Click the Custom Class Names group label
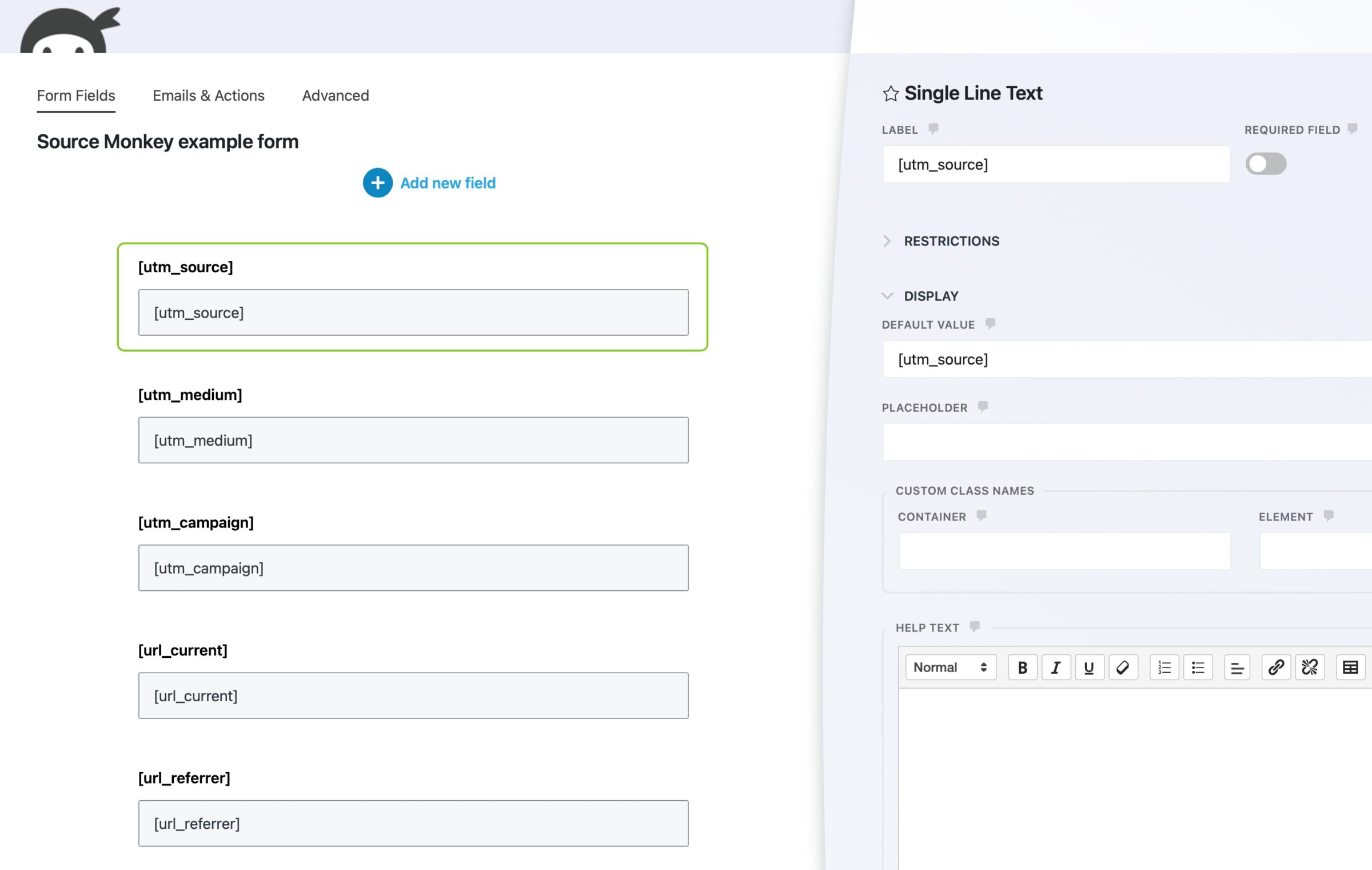The height and width of the screenshot is (870, 1372). click(964, 491)
